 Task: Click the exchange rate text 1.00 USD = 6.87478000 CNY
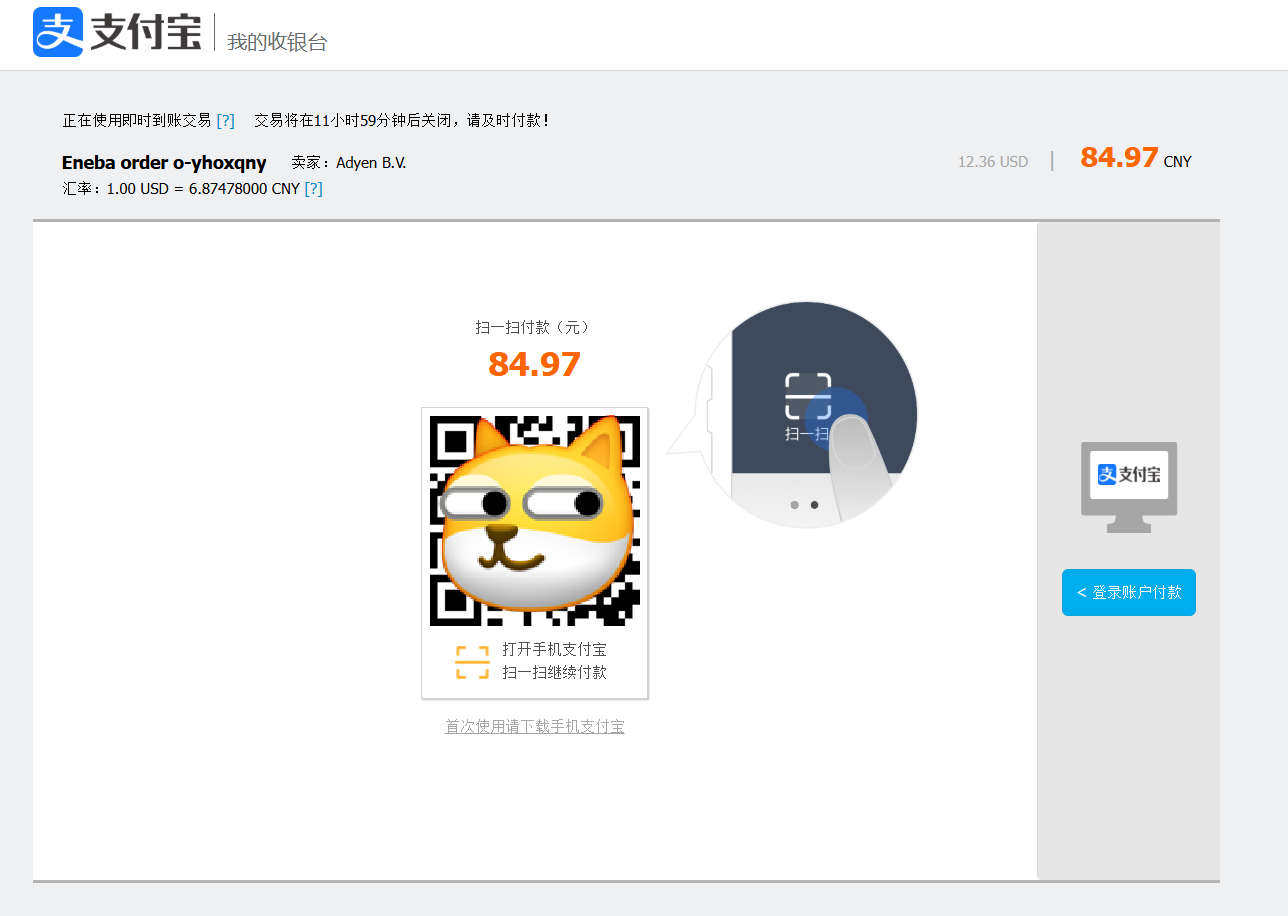pos(203,188)
